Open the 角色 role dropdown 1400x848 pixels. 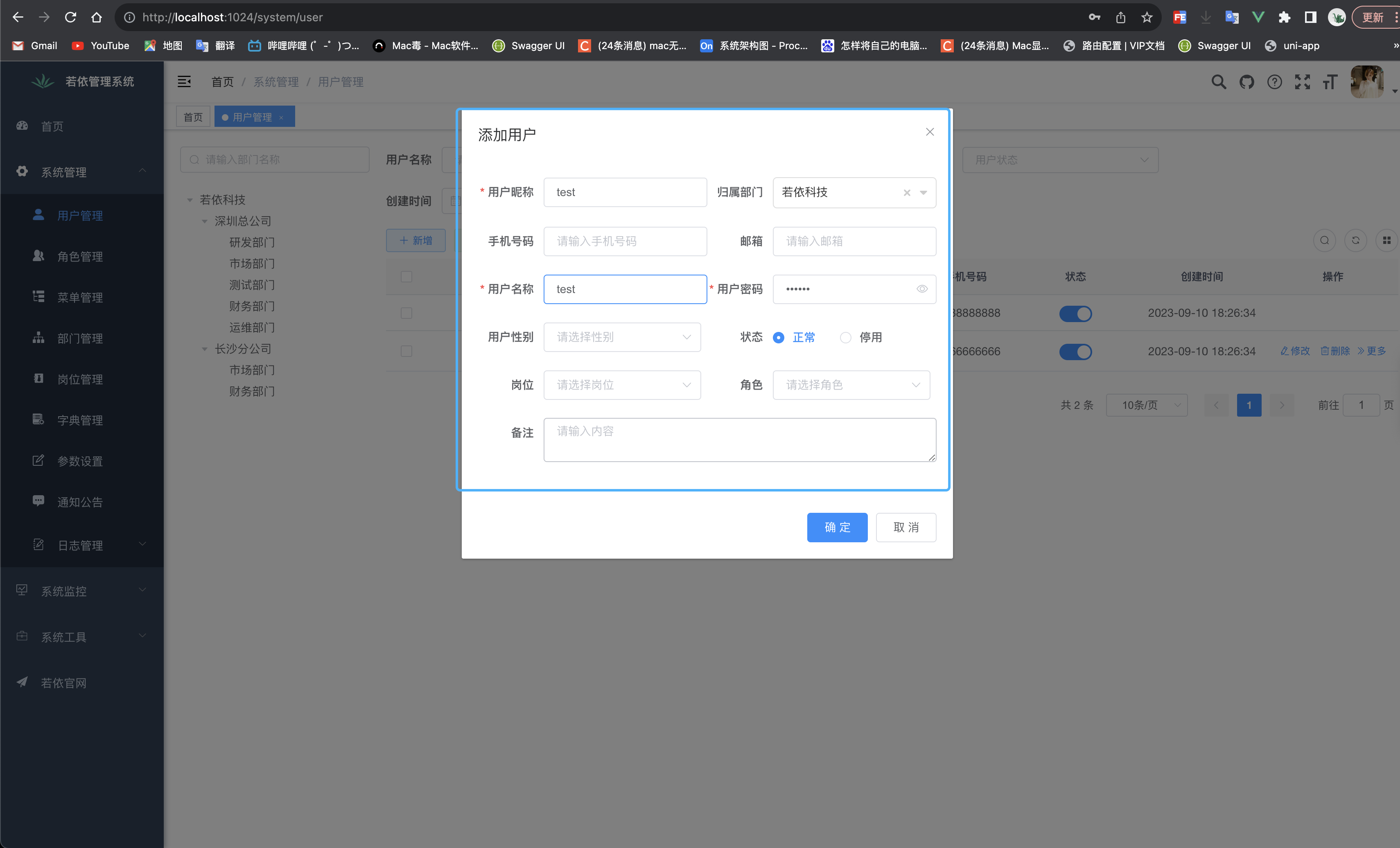[x=851, y=385]
